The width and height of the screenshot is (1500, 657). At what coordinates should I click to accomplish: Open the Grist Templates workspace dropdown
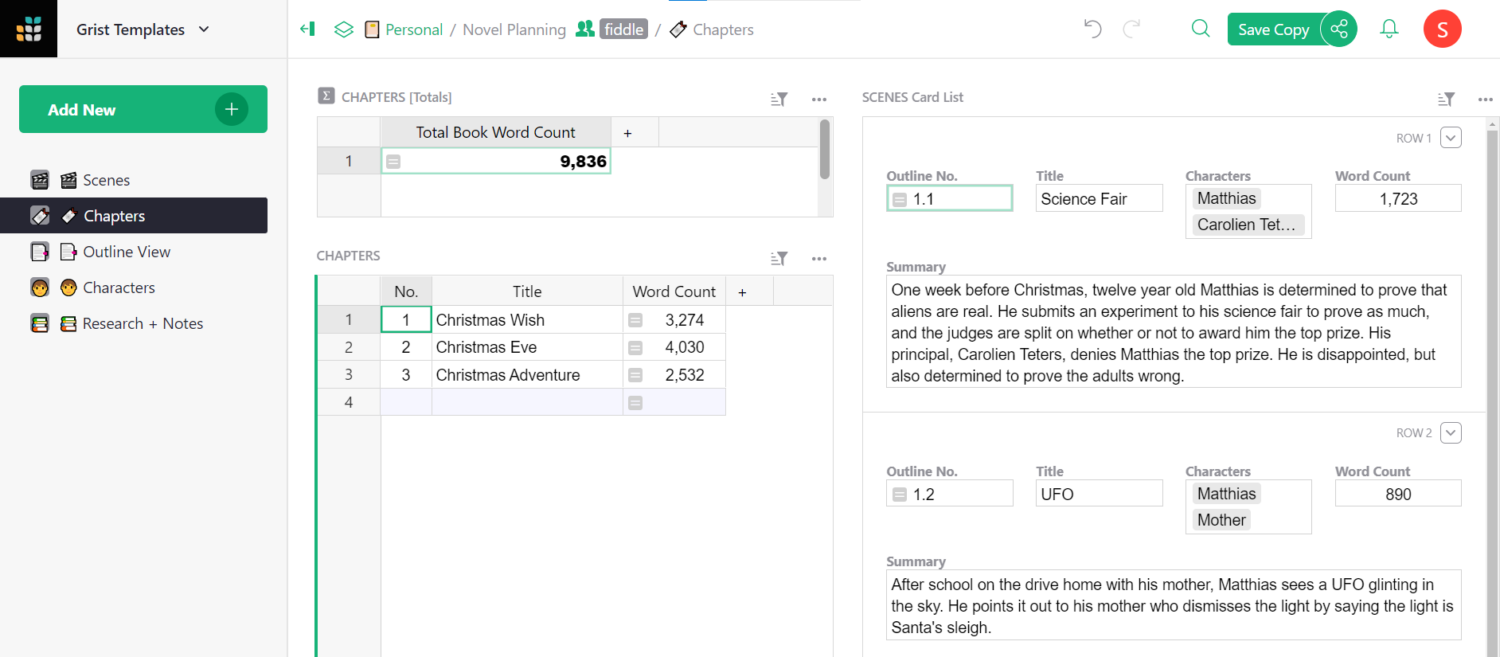pyautogui.click(x=143, y=29)
